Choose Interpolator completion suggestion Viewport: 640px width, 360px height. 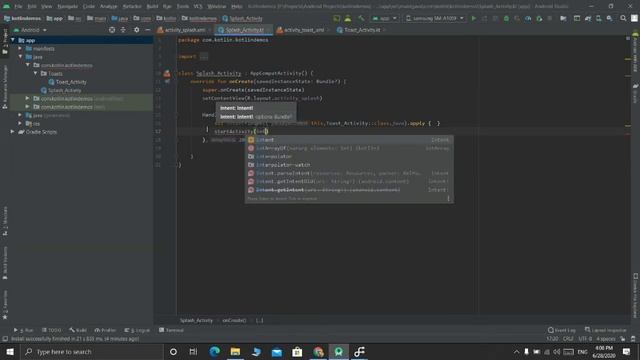pos(349,156)
